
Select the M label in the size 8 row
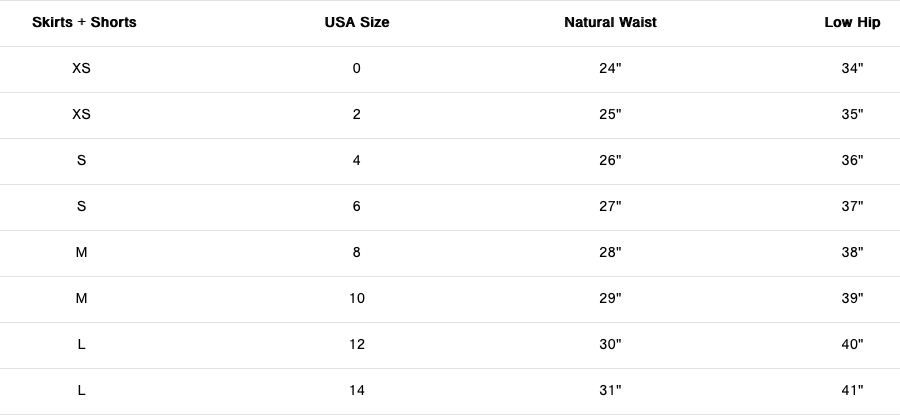(82, 252)
